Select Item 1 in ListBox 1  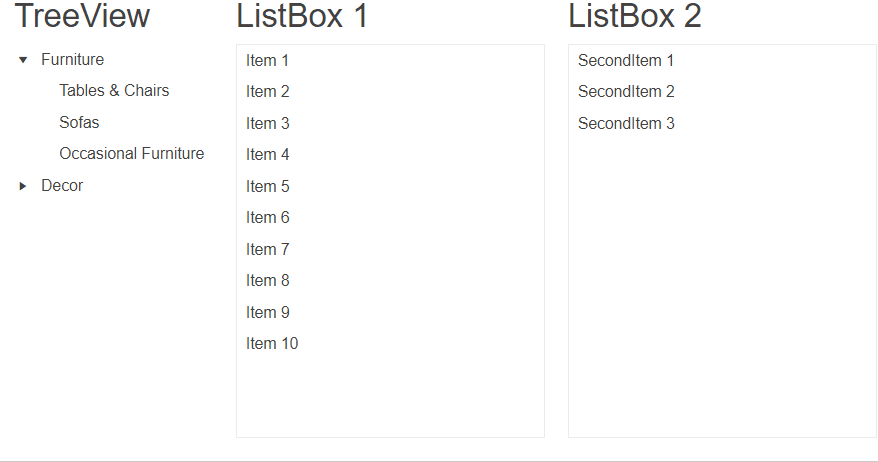pyautogui.click(x=268, y=61)
